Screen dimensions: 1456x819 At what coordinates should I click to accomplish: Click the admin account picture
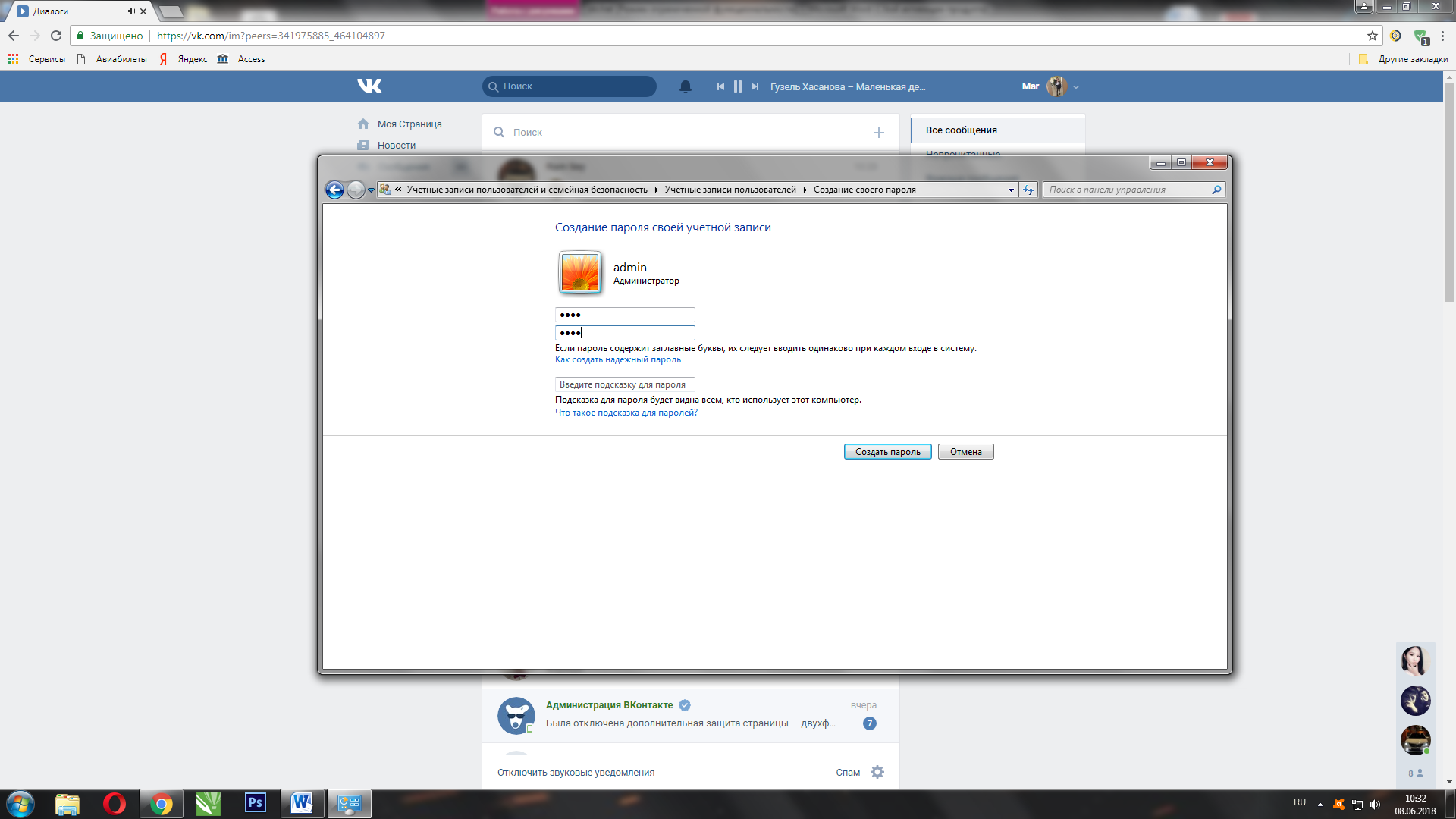(x=580, y=273)
